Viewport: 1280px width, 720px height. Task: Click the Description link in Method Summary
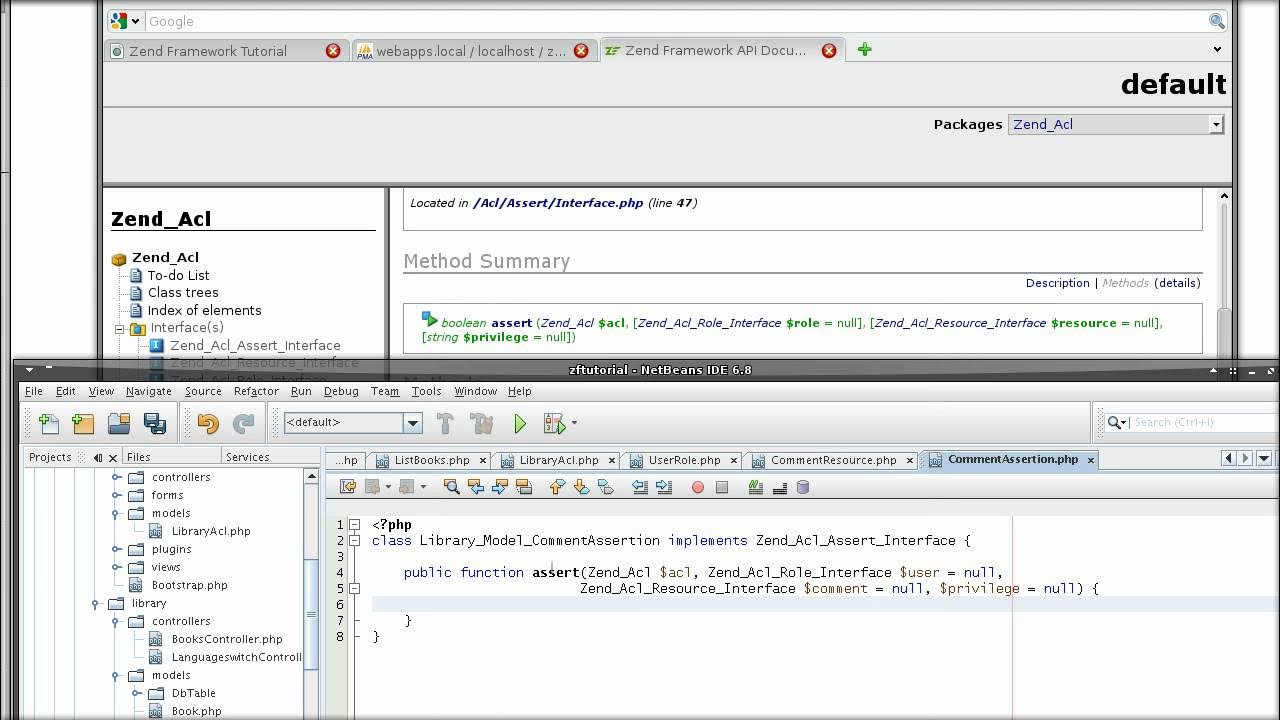point(1057,283)
